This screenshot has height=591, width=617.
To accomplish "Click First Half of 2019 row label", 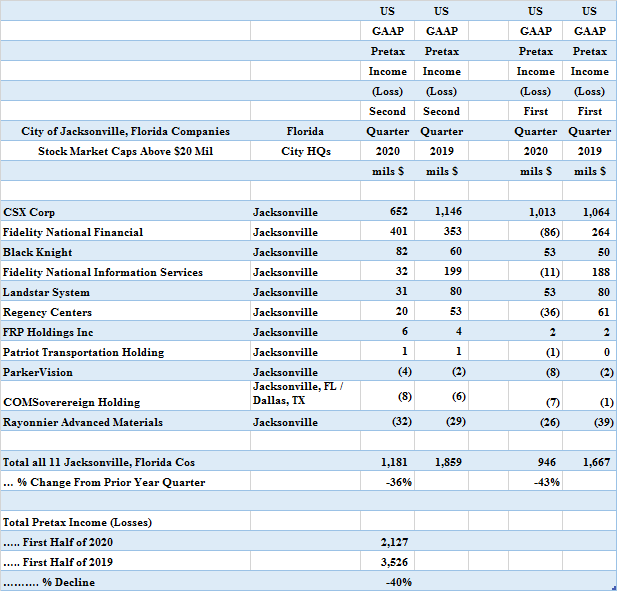I will 58,563.
